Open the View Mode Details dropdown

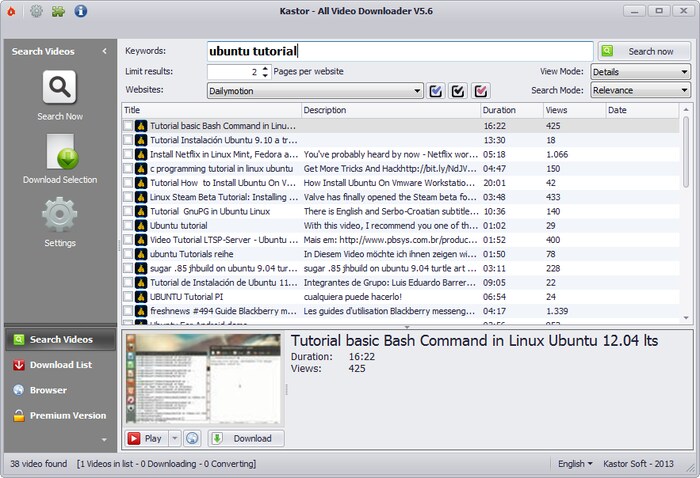point(641,72)
